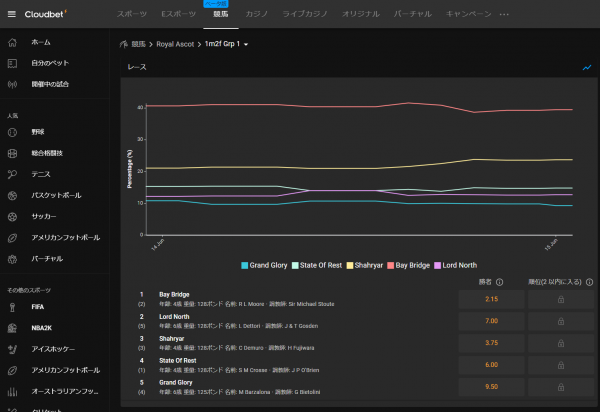Click the Cloudbet logo
Screen dimensions: 600x412
click(45, 14)
